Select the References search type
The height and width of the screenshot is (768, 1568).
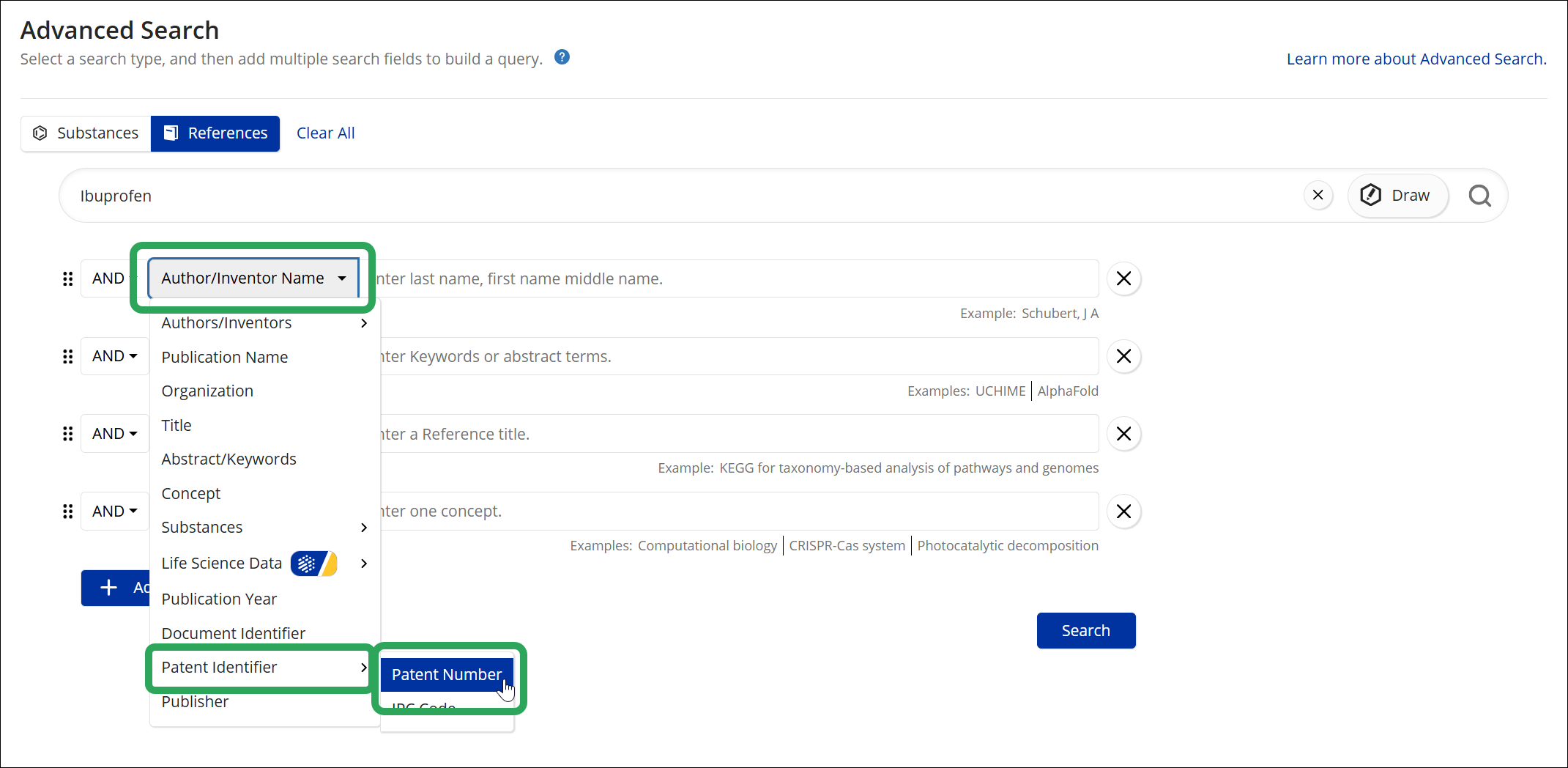[215, 133]
